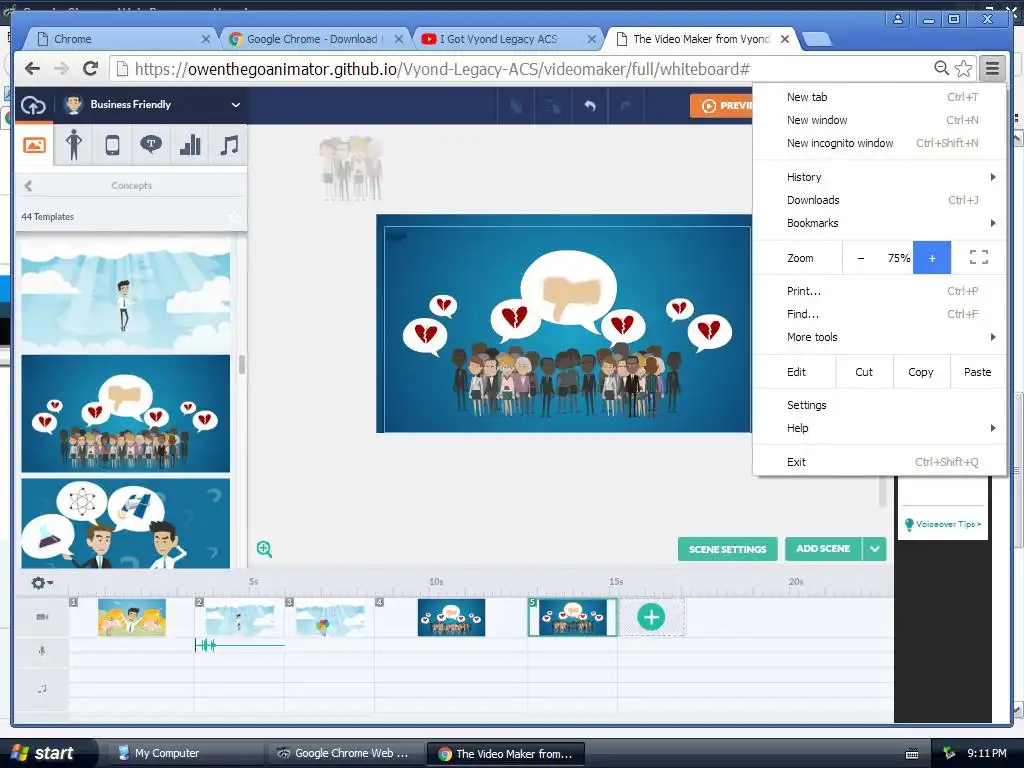Click the paste icon in editor toolbar
This screenshot has height=768, width=1024.
point(553,105)
